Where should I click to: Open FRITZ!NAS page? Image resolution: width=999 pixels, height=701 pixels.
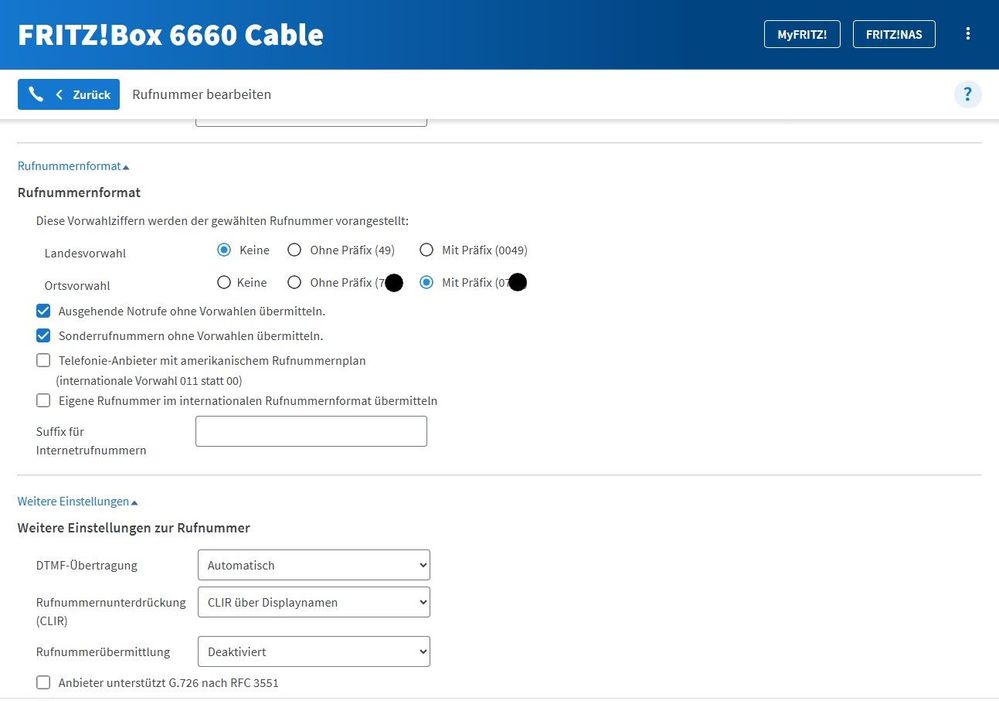(x=894, y=34)
